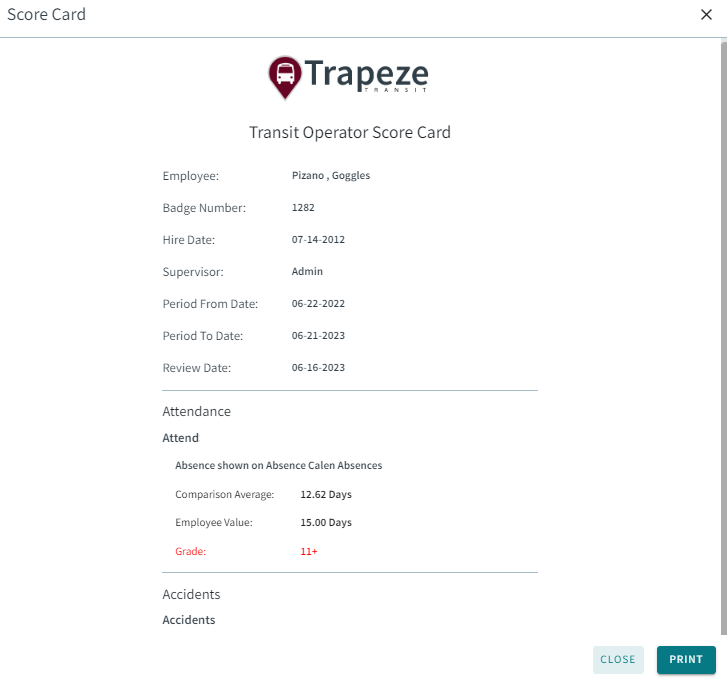Click the Trapeze Transit wordmark
Viewport: 727px width, 685px height.
click(x=366, y=75)
